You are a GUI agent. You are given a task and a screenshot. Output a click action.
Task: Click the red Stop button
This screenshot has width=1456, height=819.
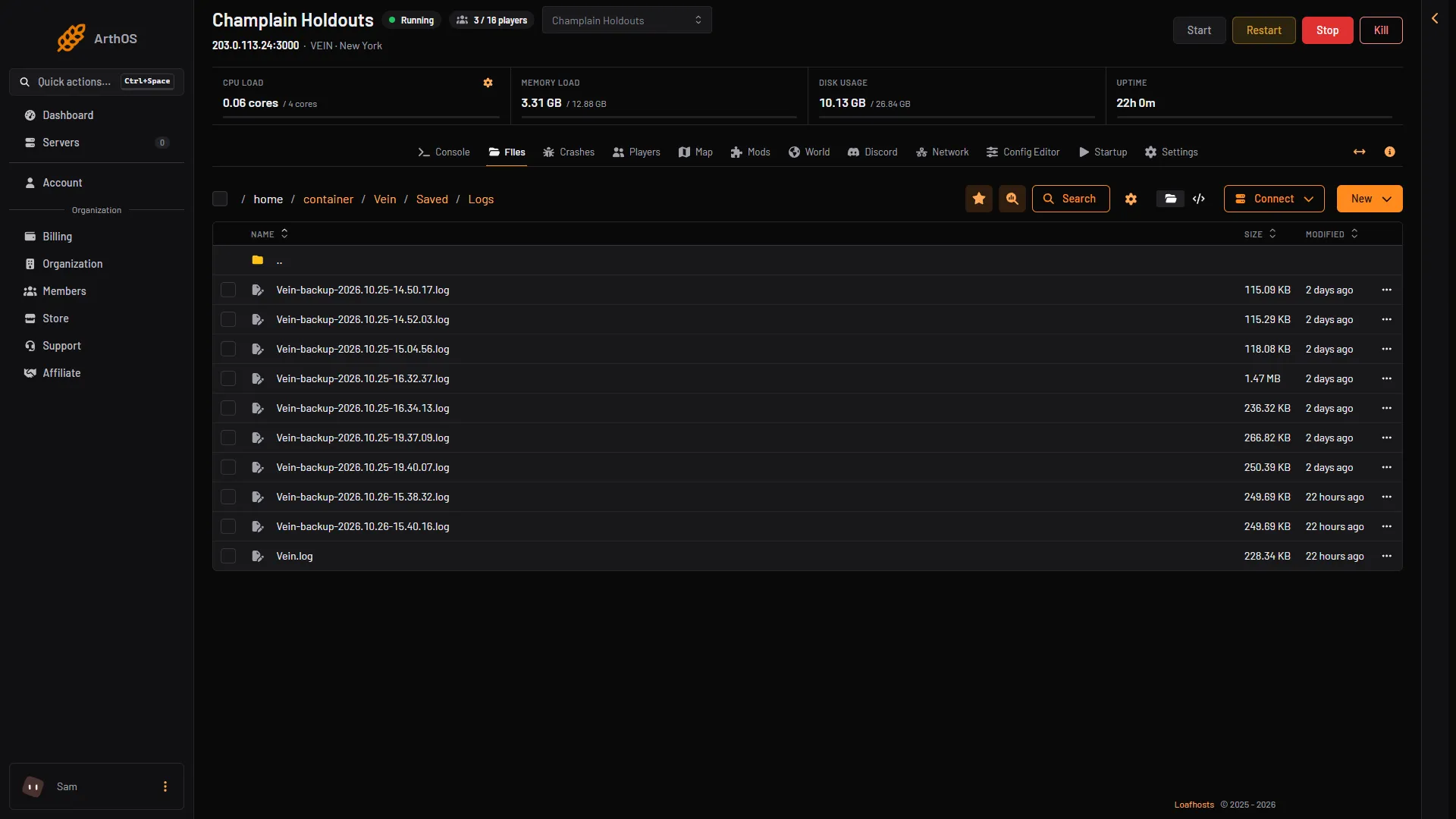click(x=1328, y=30)
